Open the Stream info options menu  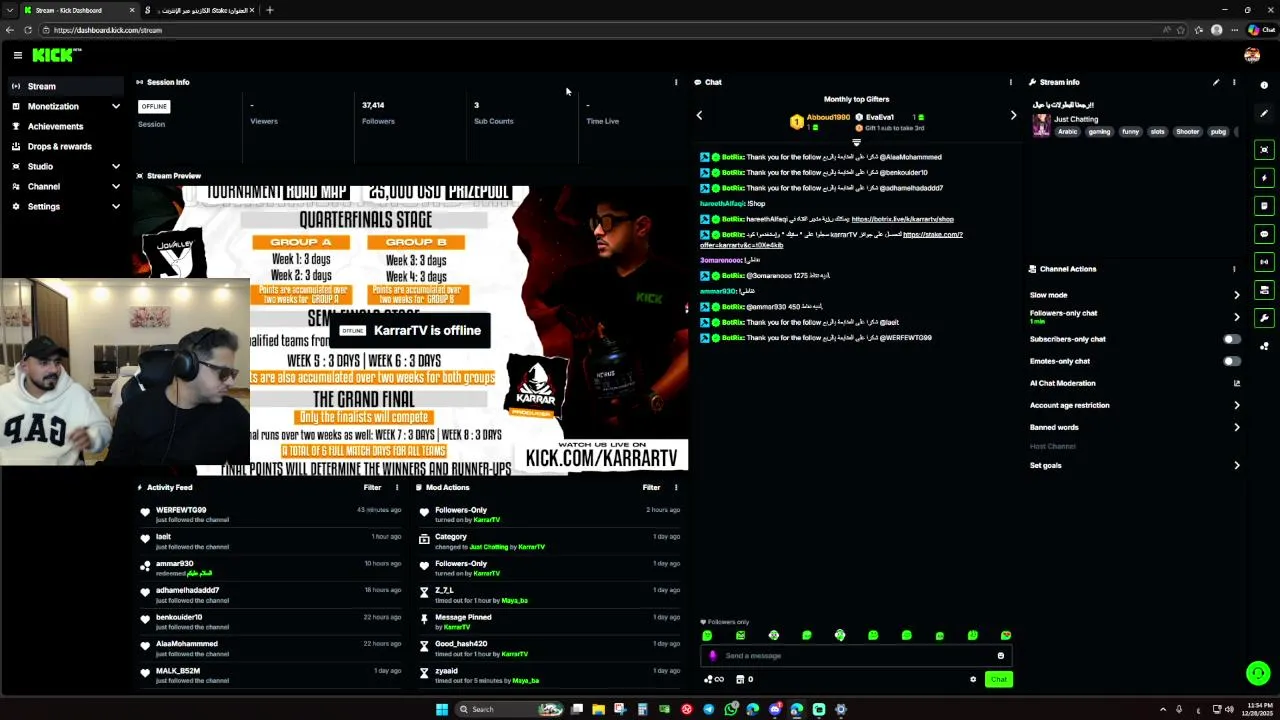pos(1234,82)
